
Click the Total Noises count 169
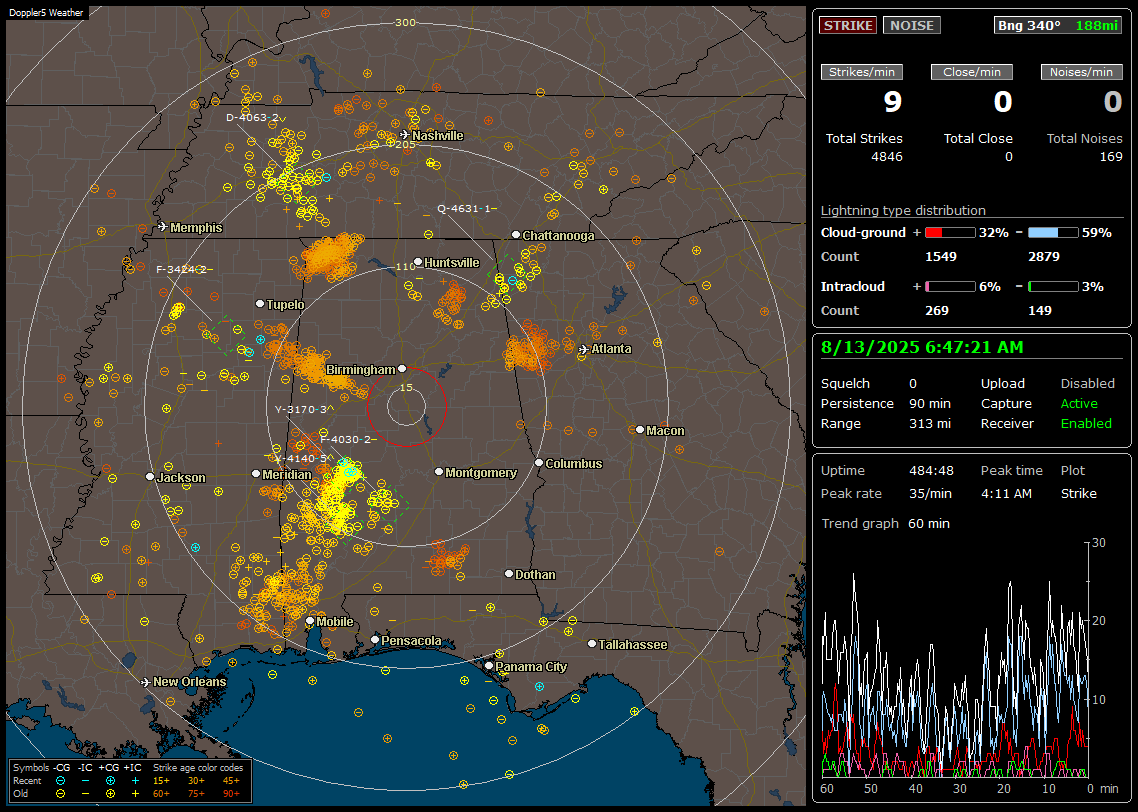(1110, 157)
